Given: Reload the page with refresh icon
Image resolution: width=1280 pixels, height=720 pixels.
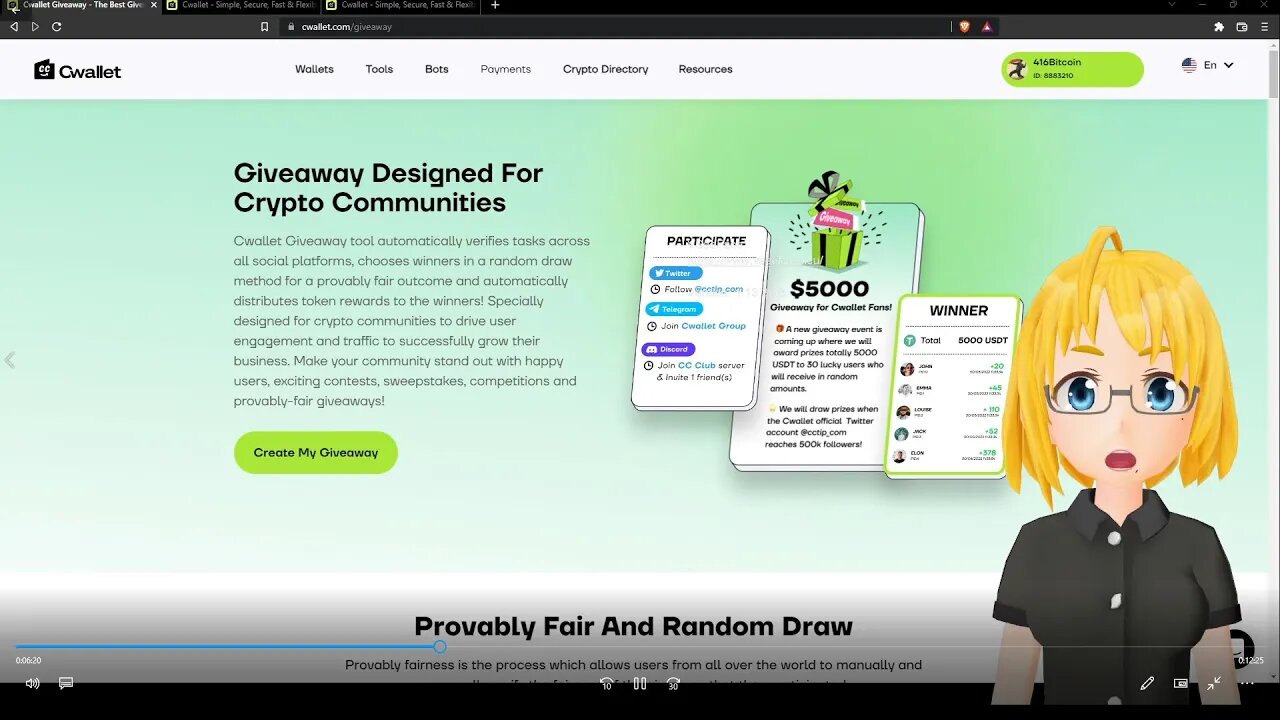Looking at the screenshot, I should point(57,27).
